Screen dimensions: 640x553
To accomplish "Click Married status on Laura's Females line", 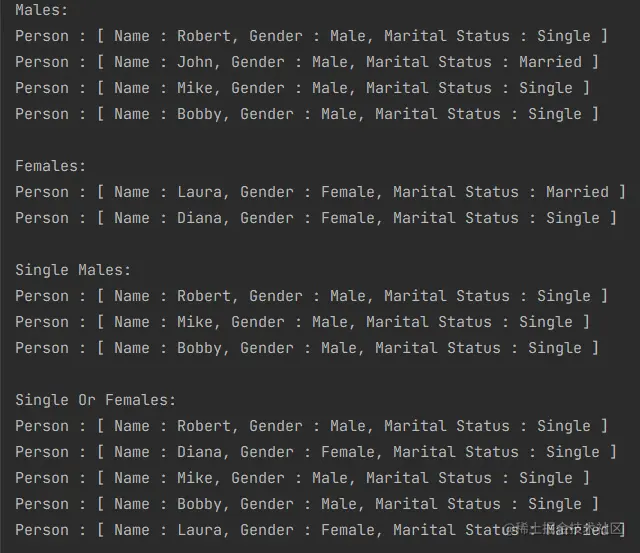I will coord(577,192).
